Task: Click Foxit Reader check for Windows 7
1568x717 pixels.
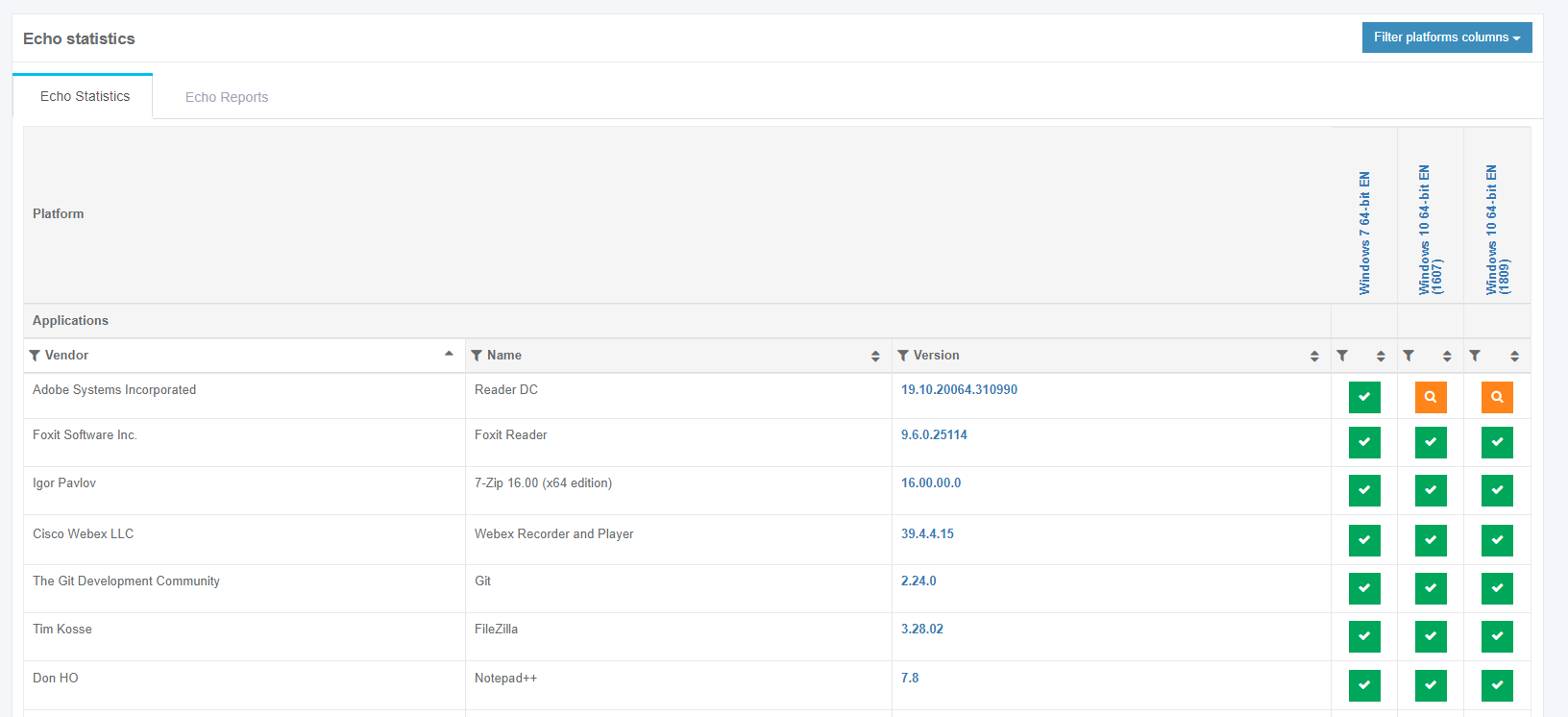Action: coord(1364,442)
